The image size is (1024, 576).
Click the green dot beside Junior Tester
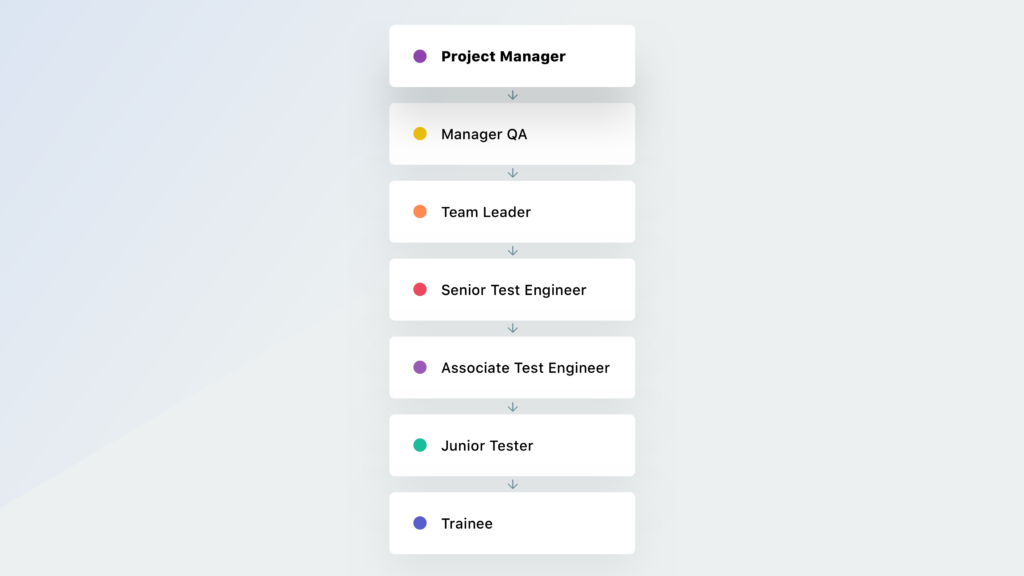click(420, 445)
